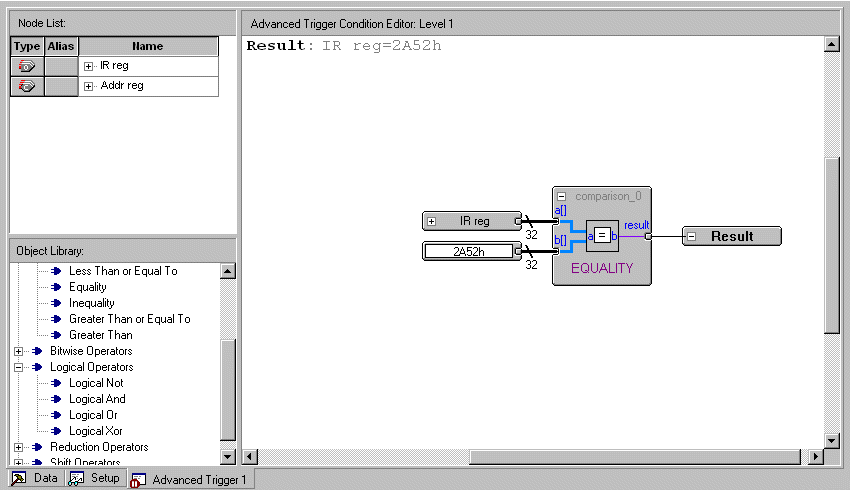Select the Equality operator in Object Library
This screenshot has height=490, width=850.
pos(87,287)
